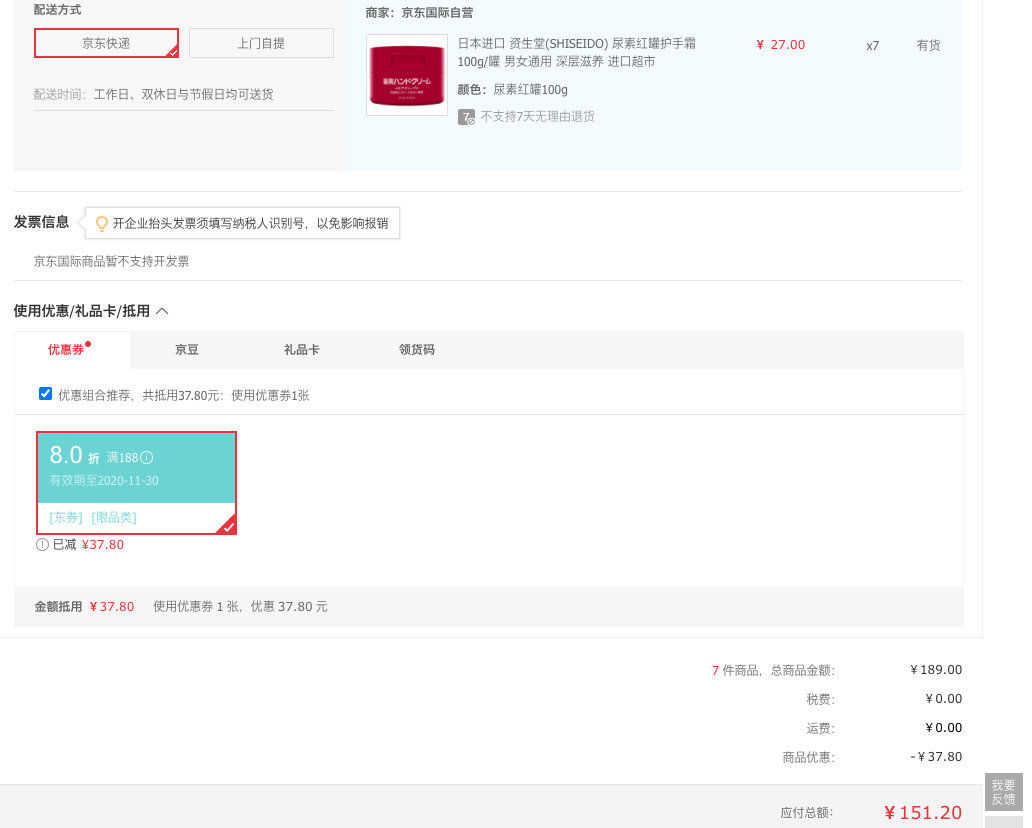Click the 税费 ¥0.00 value
The height and width of the screenshot is (828, 1032).
943,699
